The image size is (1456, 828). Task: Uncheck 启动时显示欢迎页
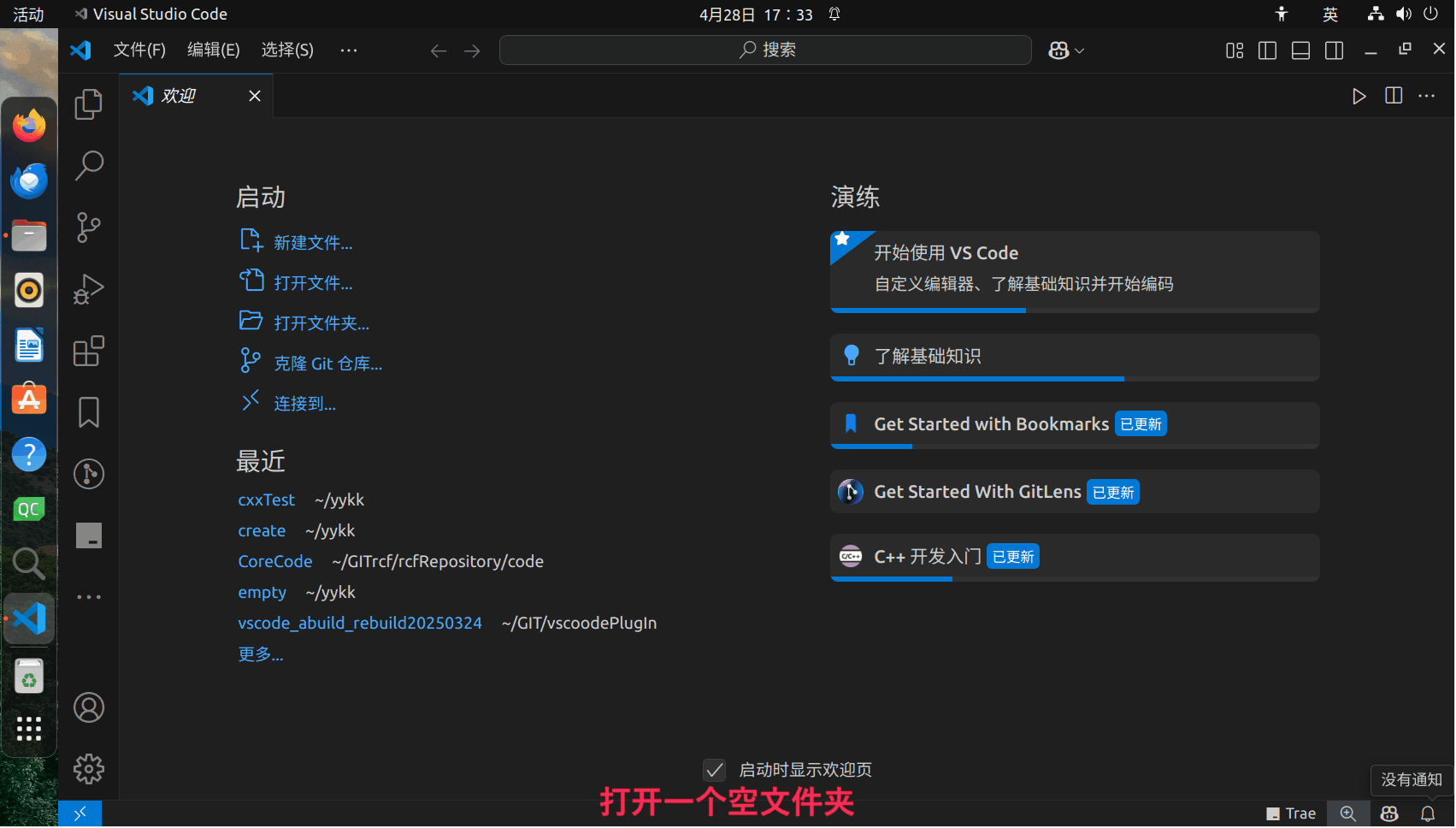(715, 770)
